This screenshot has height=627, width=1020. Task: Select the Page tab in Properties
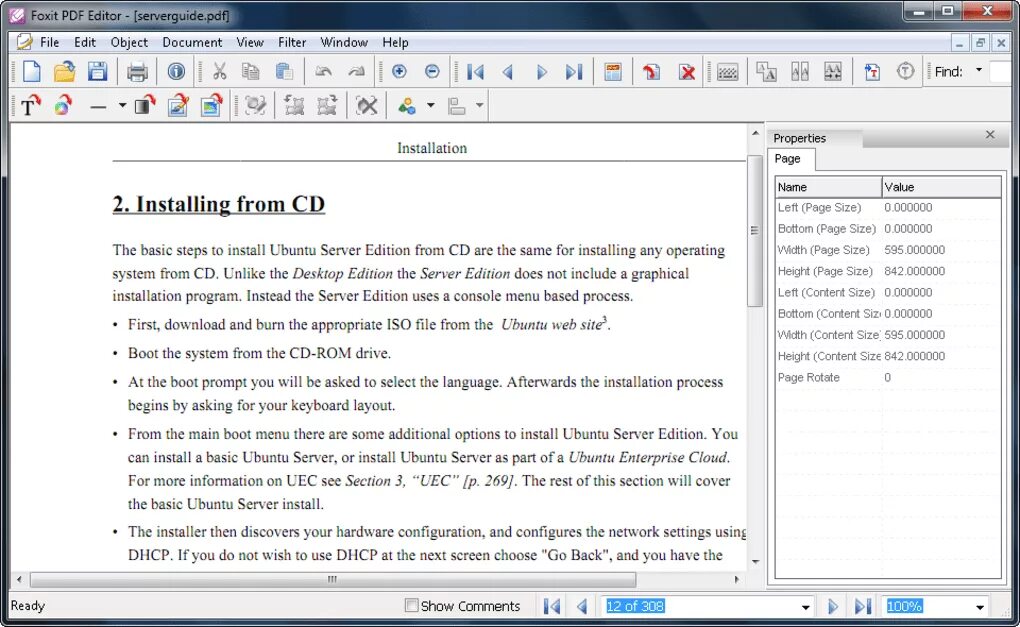[787, 159]
